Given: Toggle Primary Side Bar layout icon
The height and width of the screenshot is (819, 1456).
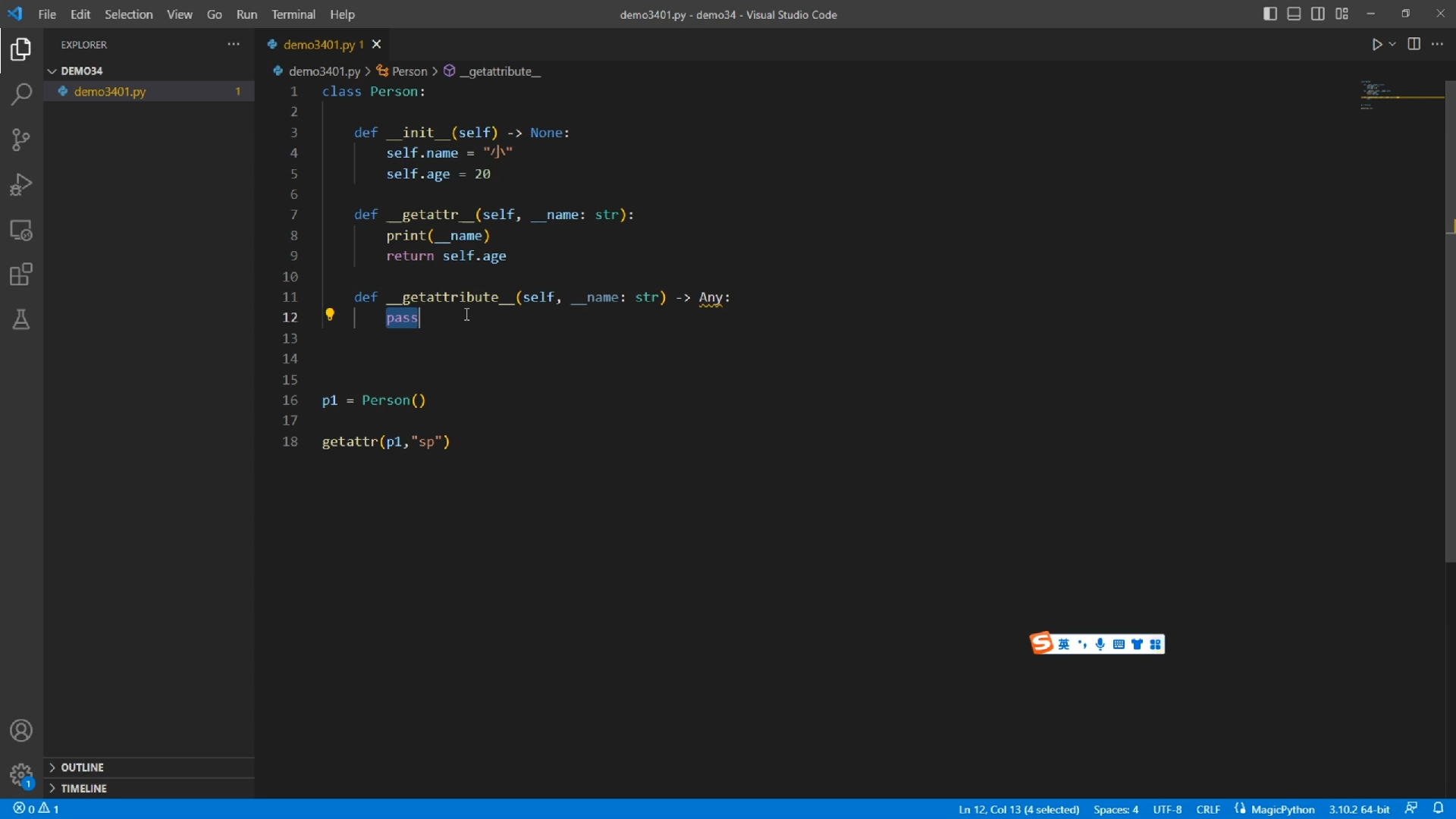Looking at the screenshot, I should point(1270,14).
